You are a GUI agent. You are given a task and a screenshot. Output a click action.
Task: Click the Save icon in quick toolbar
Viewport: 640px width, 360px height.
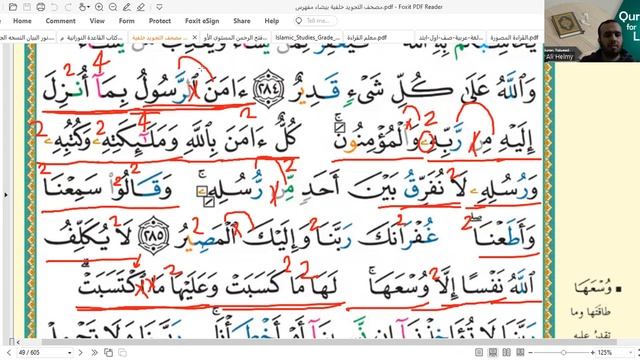point(27,7)
